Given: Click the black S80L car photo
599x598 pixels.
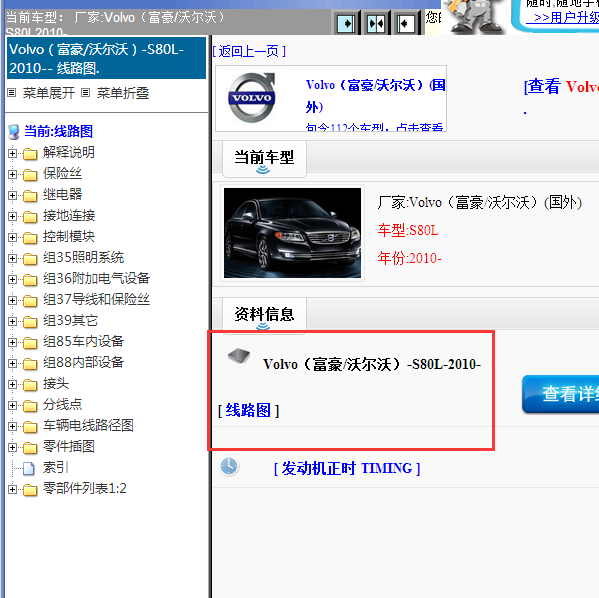Looking at the screenshot, I should pos(292,233).
